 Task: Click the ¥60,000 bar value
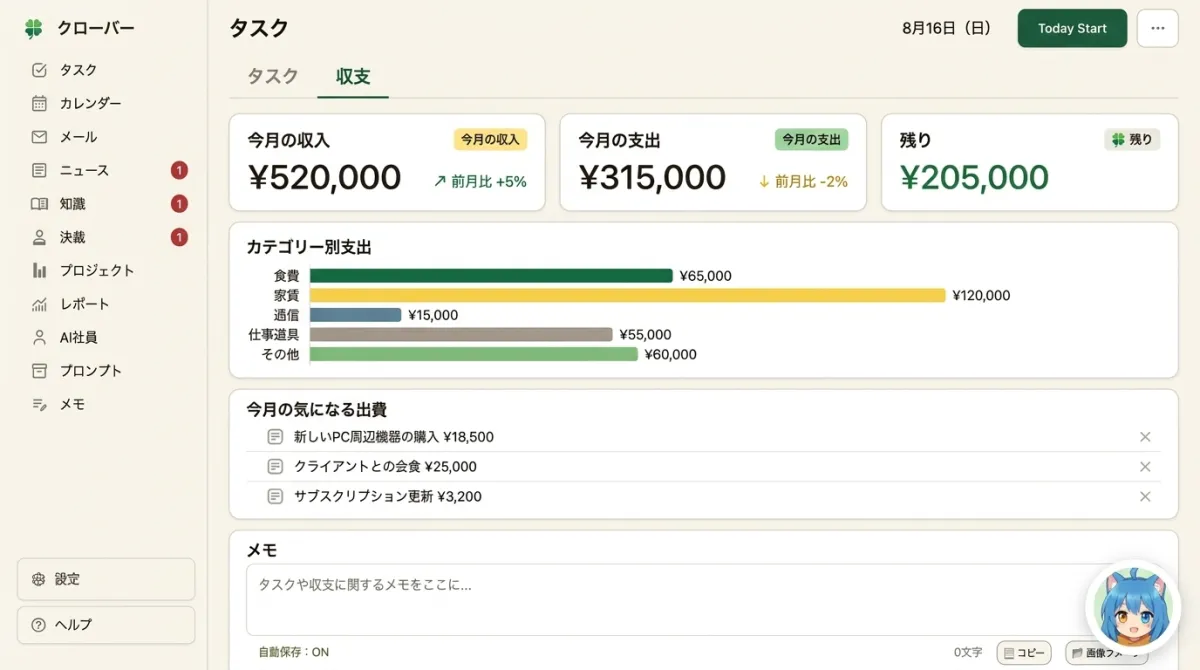tap(670, 354)
